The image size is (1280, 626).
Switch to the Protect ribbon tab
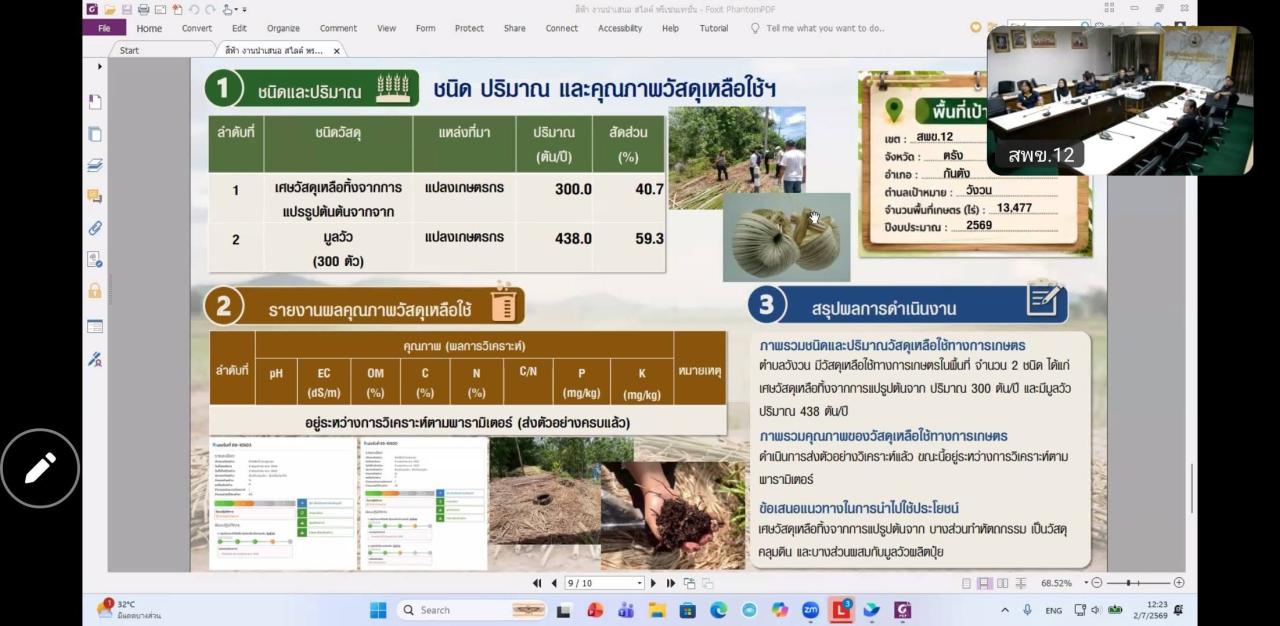(469, 28)
